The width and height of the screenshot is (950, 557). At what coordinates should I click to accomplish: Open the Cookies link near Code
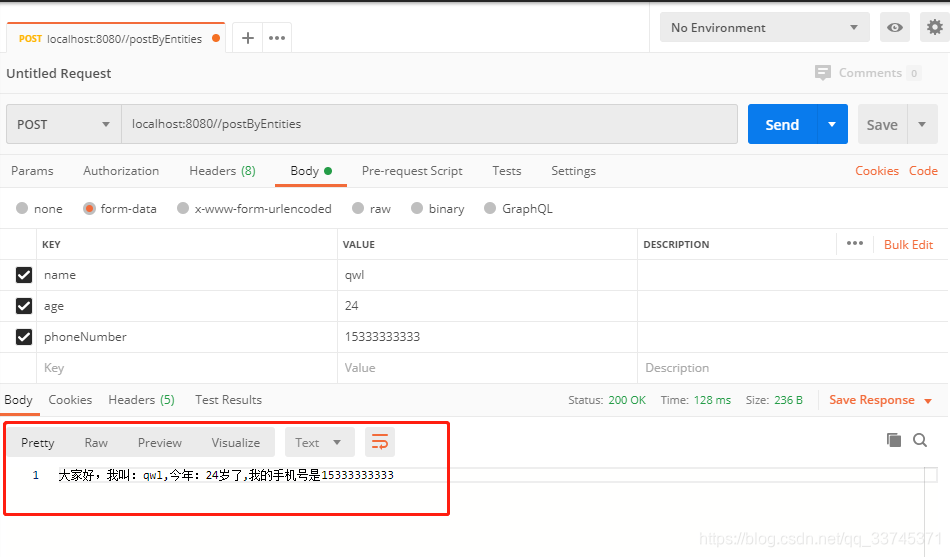(877, 171)
